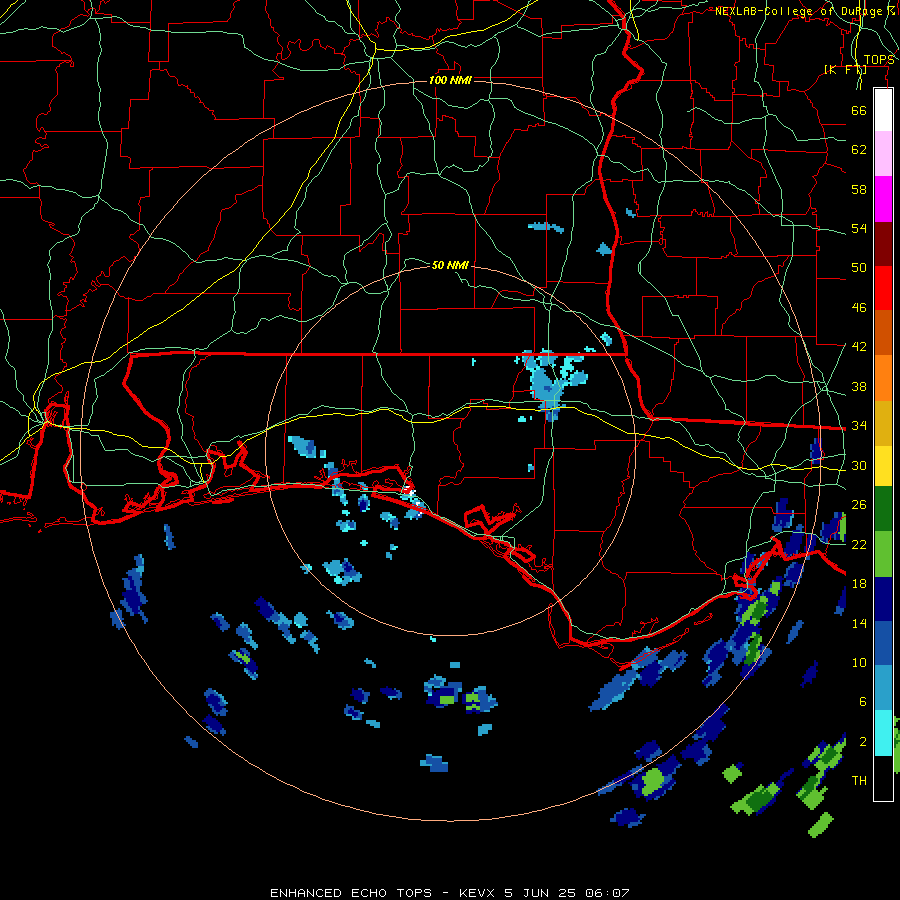
Task: Select the dark red legend swatch
Action: click(883, 243)
